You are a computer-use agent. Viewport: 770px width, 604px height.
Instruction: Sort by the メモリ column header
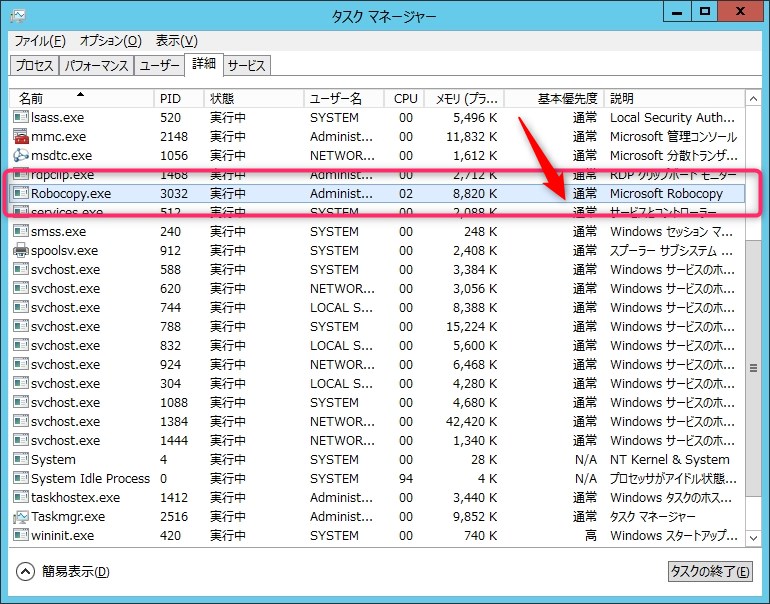(x=464, y=99)
